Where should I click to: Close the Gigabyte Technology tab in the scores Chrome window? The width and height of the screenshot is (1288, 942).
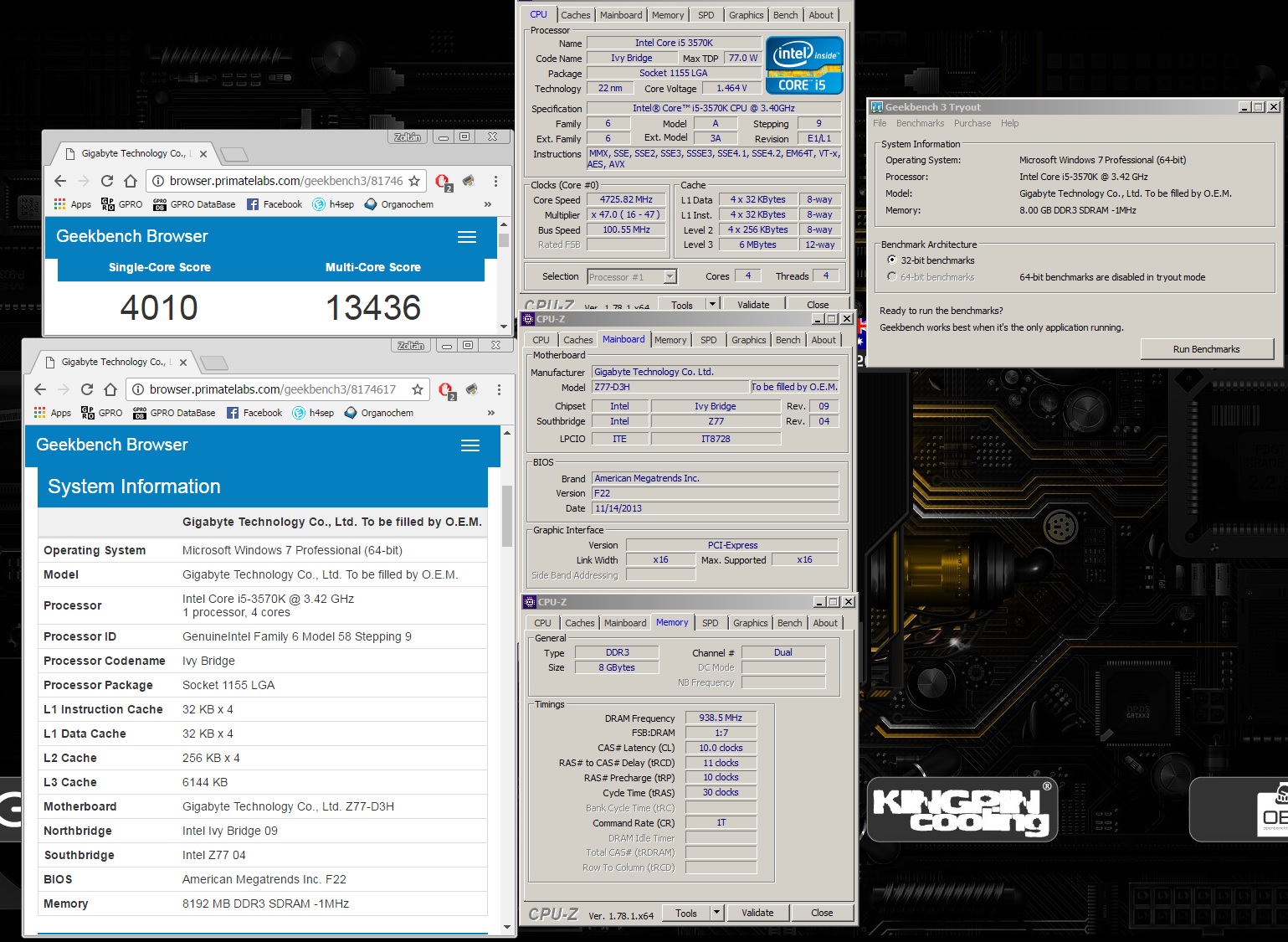tap(203, 154)
